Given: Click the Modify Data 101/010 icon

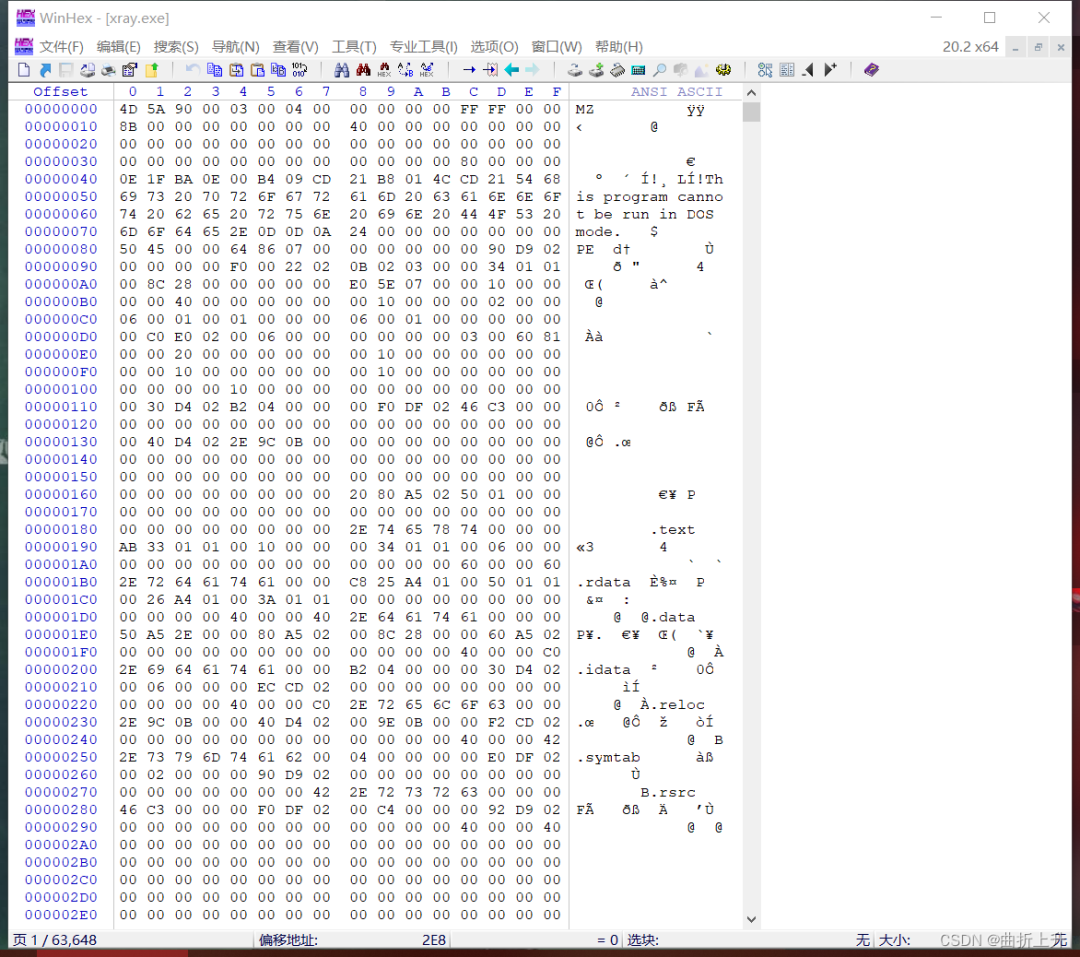Looking at the screenshot, I should (300, 70).
